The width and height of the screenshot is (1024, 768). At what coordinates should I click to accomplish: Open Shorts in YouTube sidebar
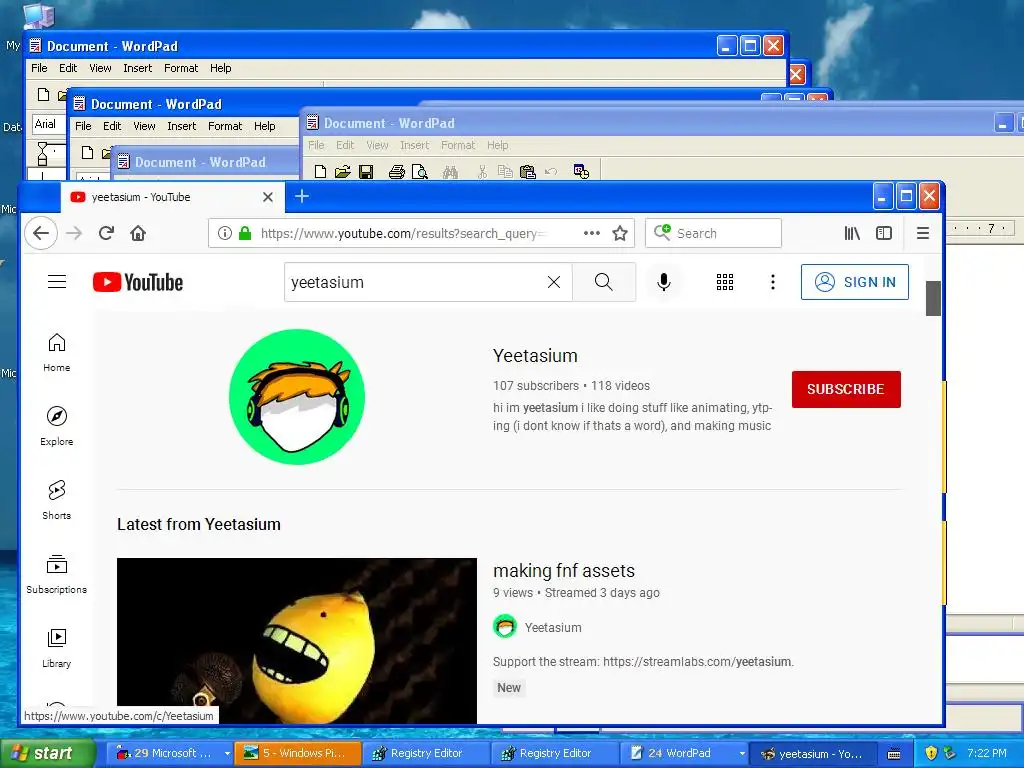coord(57,500)
